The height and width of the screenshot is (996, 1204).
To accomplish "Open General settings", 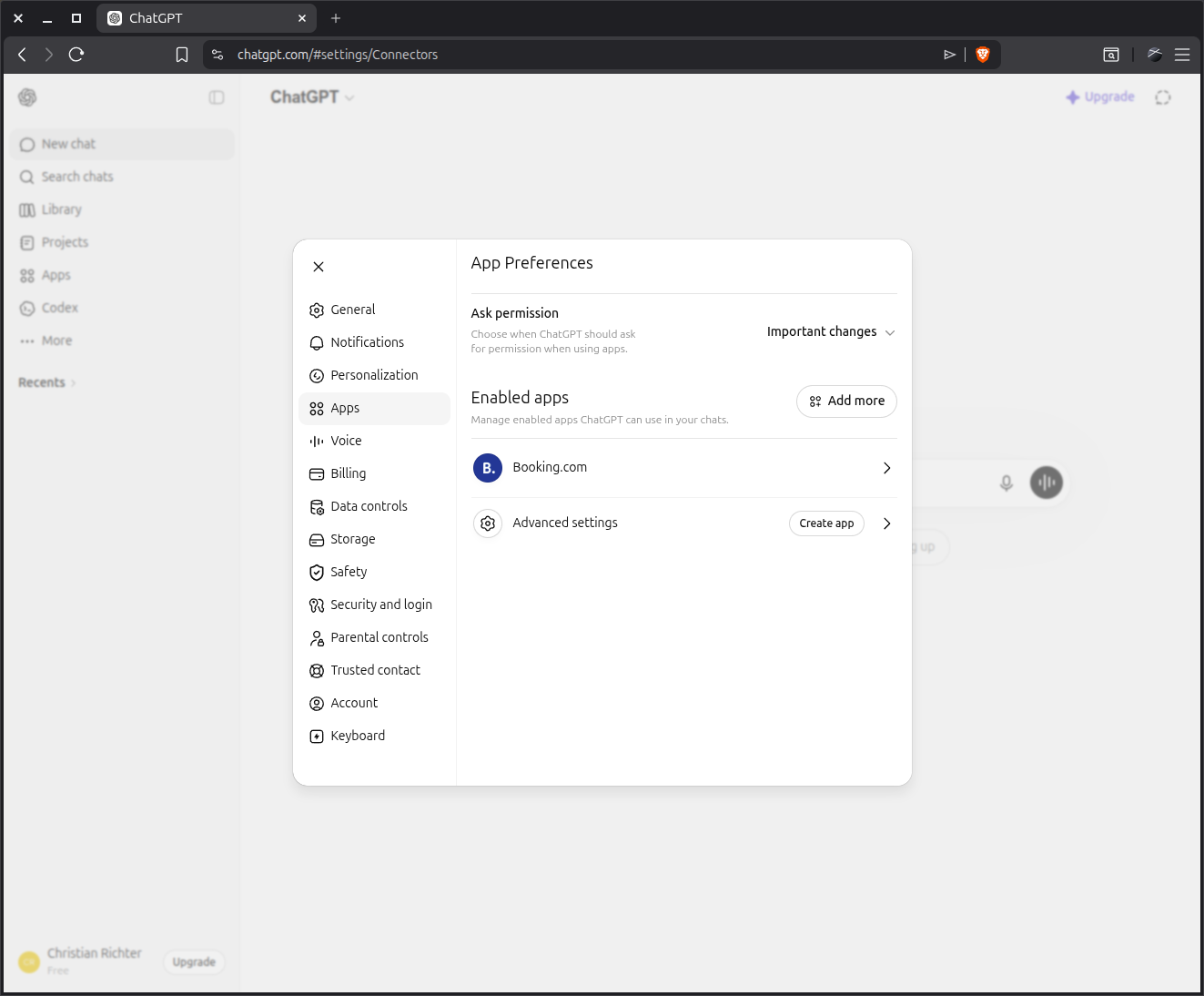I will (374, 310).
